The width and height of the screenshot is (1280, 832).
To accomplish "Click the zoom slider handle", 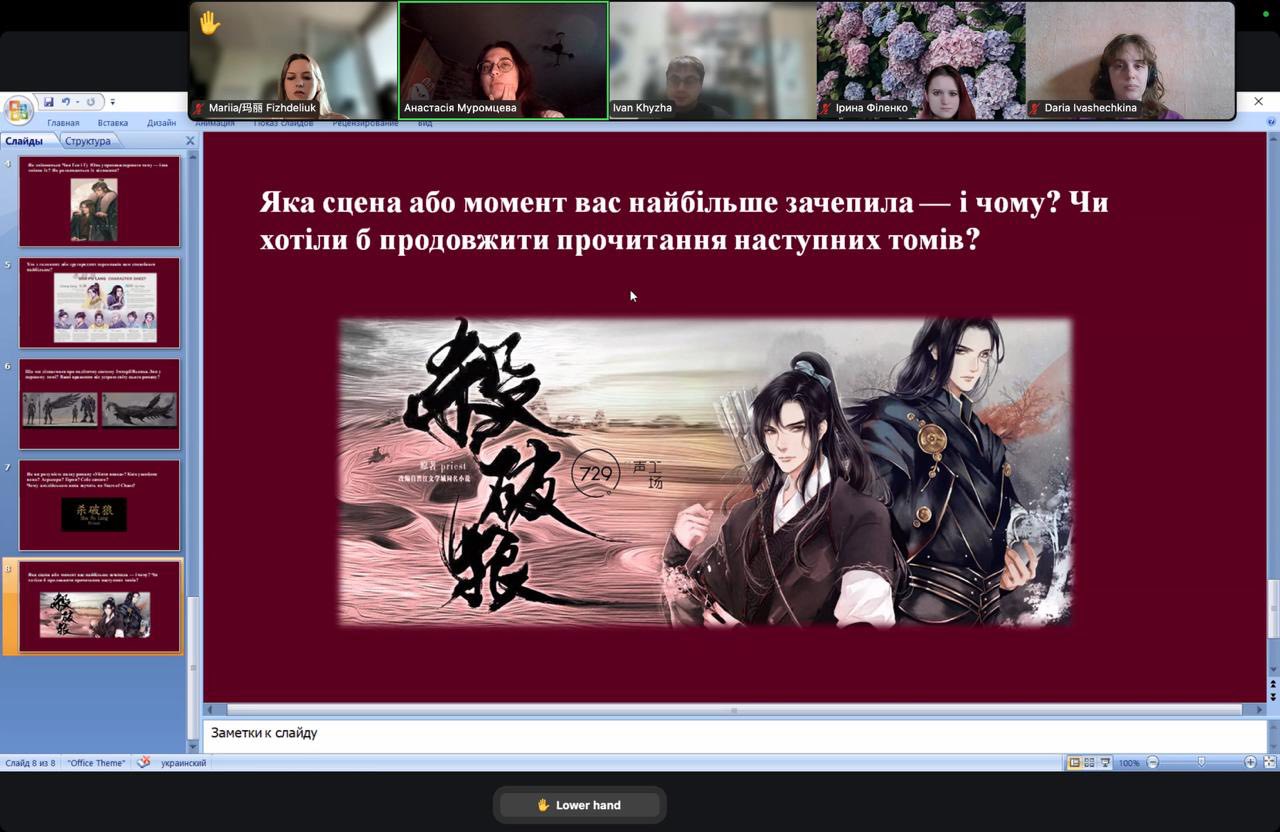I will click(1201, 762).
